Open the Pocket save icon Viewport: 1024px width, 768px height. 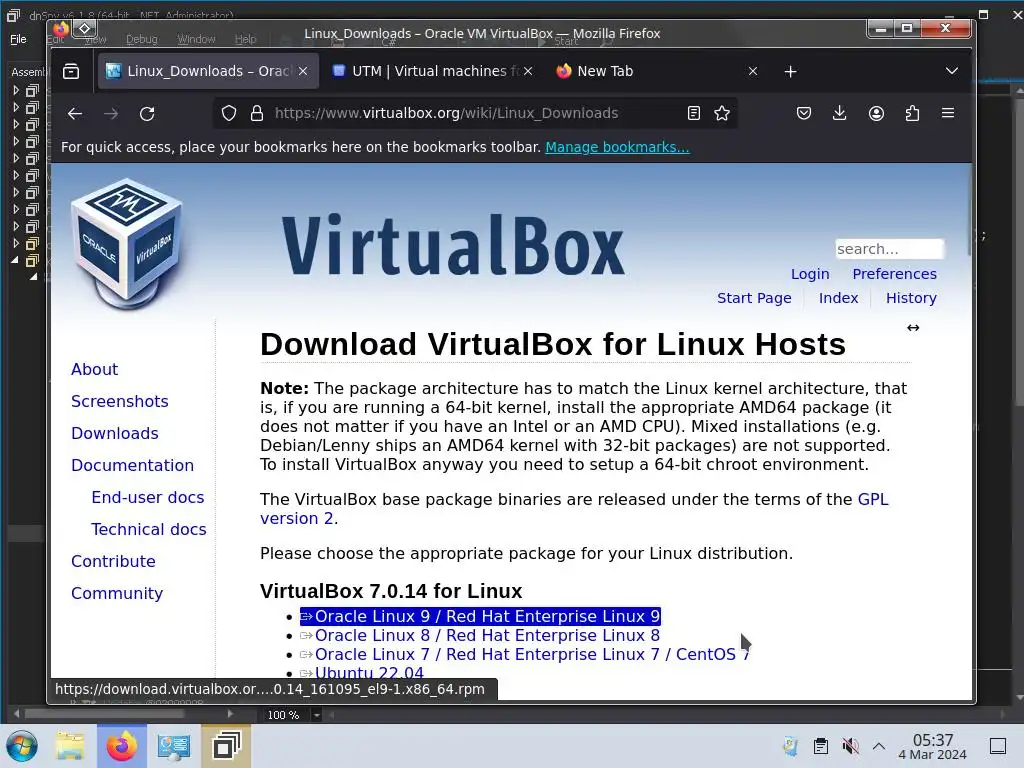[x=804, y=113]
